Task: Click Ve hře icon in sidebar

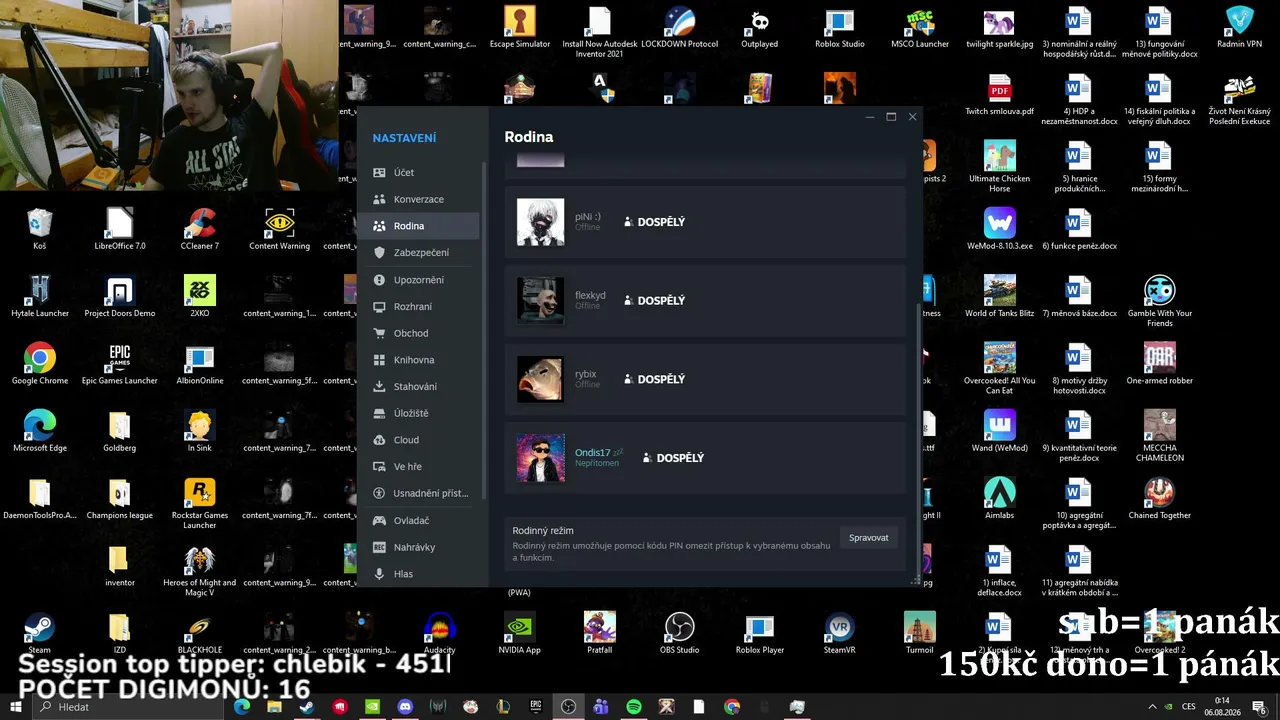Action: (379, 467)
